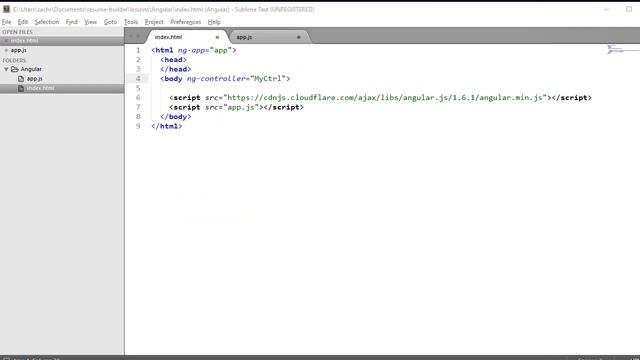640x360 pixels.
Task: Click index.html file icon in folder tree
Action: pyautogui.click(x=21, y=88)
